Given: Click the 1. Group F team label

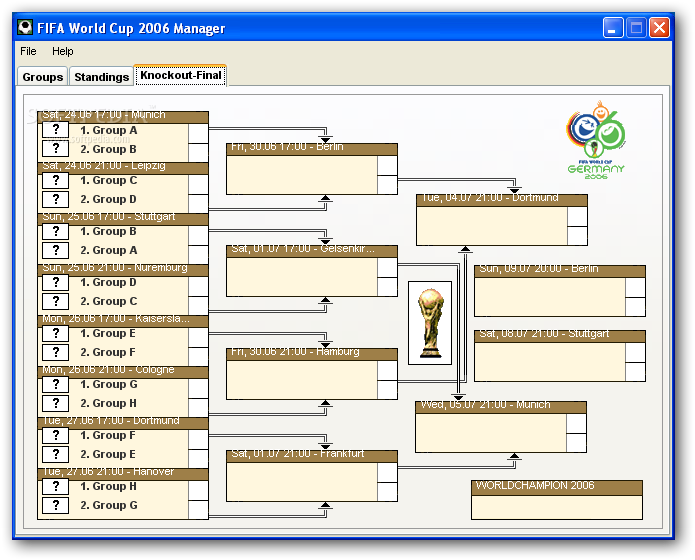Looking at the screenshot, I should tap(108, 435).
